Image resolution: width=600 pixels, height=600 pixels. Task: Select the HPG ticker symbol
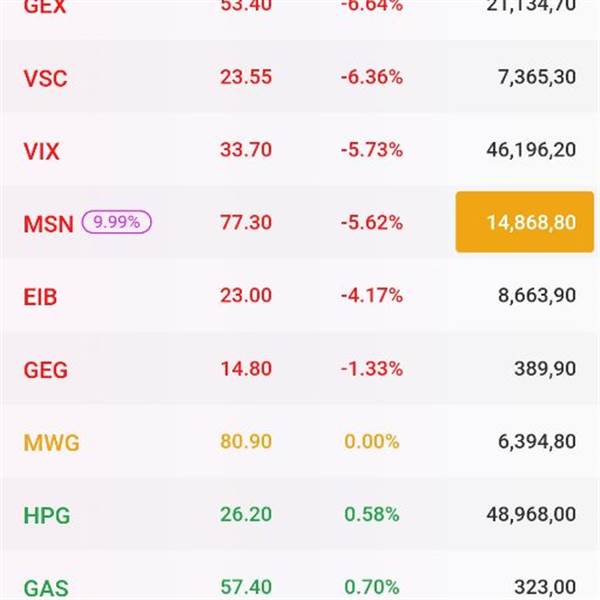(46, 515)
